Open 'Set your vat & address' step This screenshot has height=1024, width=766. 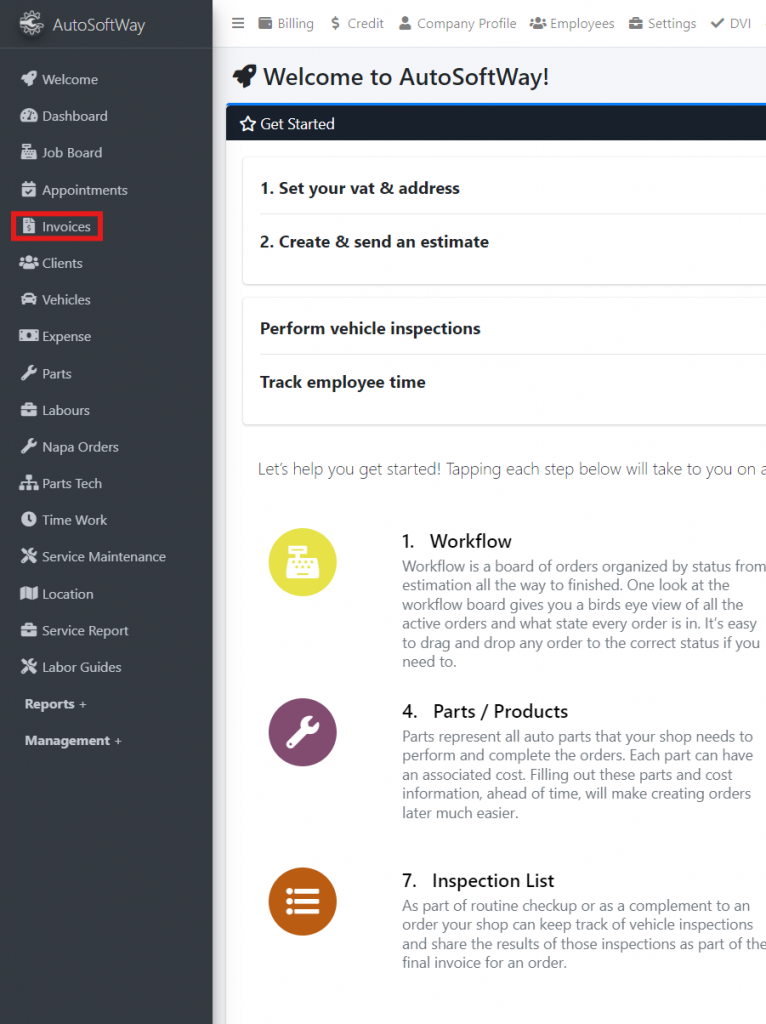pos(360,188)
